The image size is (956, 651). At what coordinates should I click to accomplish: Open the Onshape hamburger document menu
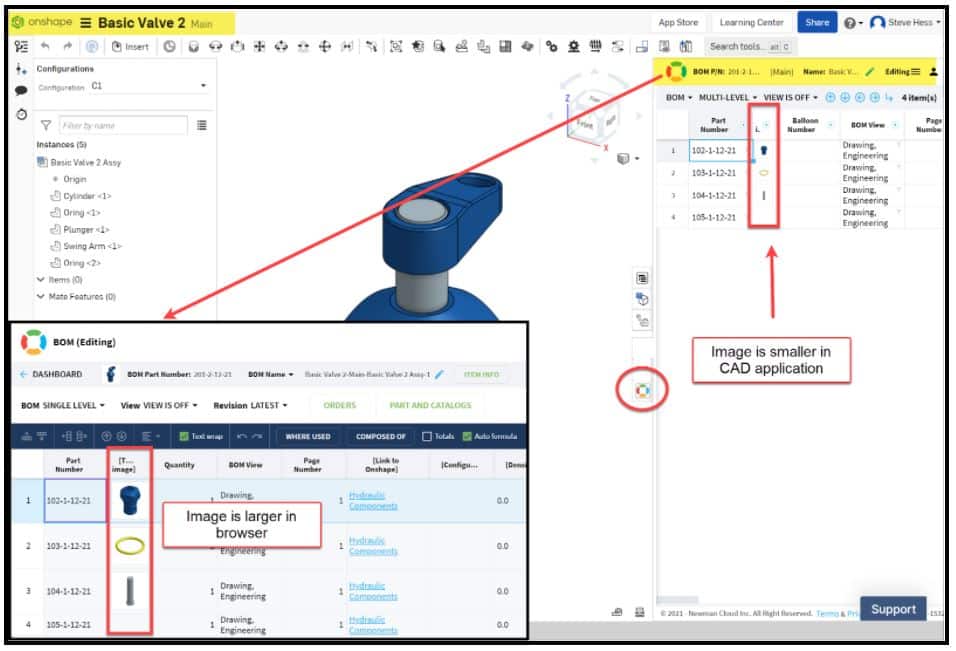tap(86, 23)
